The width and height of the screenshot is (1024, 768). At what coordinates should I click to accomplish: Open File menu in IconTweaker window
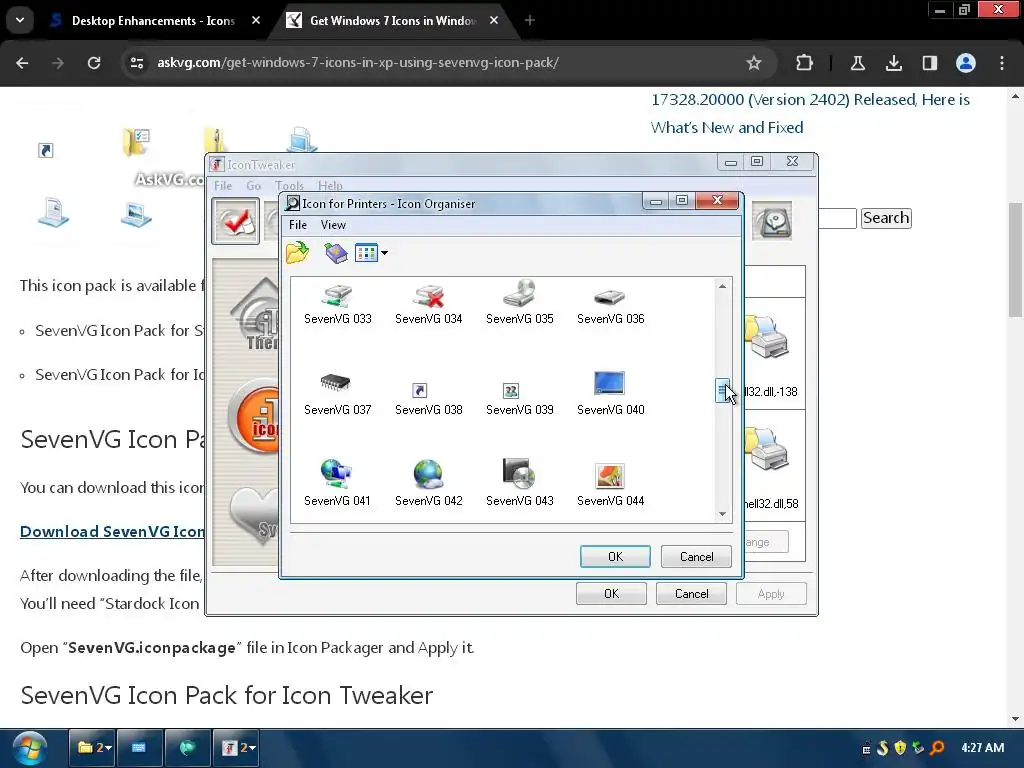coord(223,185)
